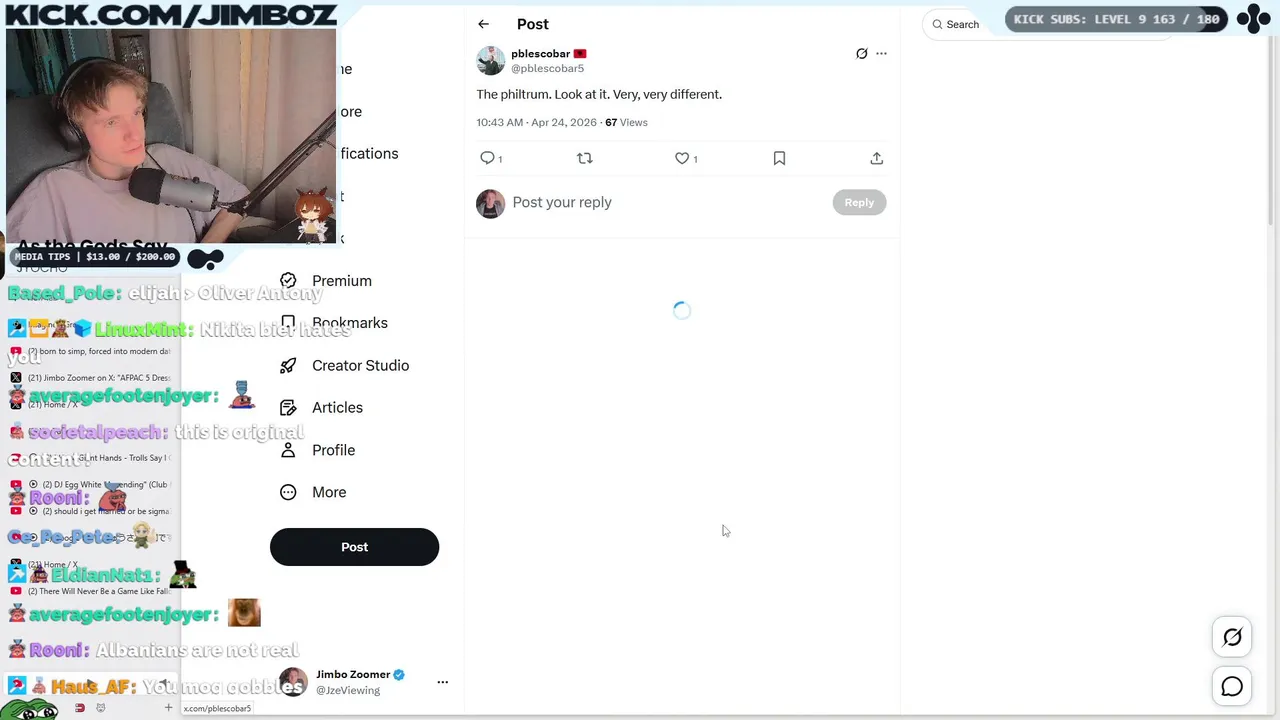Click the black Post button
The height and width of the screenshot is (720, 1280).
coord(354,547)
